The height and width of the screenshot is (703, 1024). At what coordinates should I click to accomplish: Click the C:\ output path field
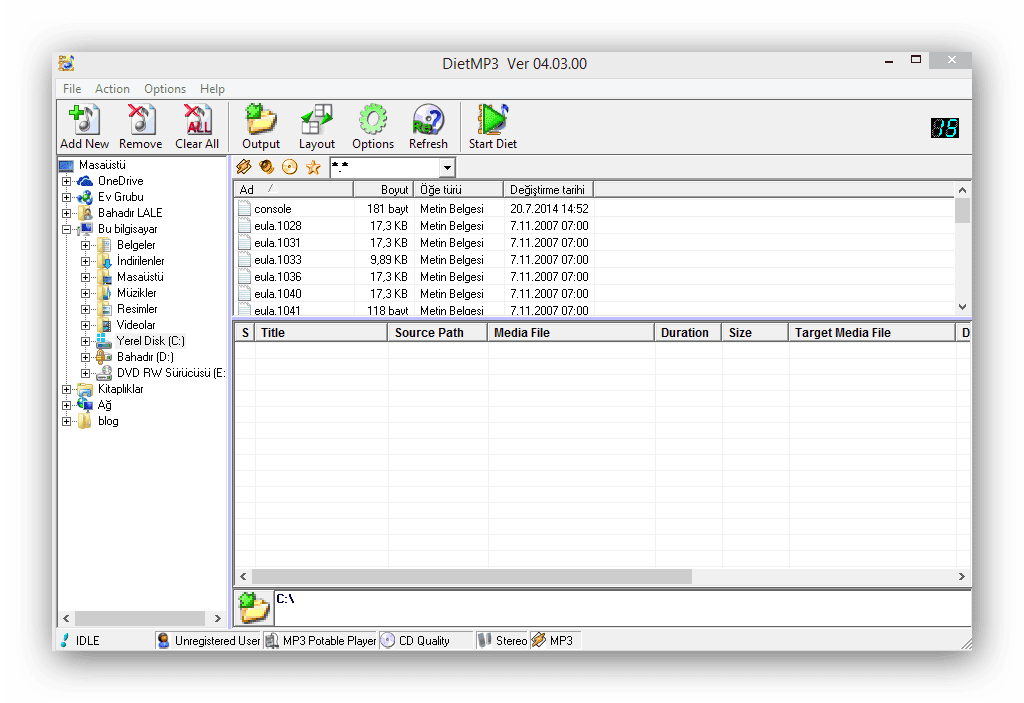click(622, 608)
